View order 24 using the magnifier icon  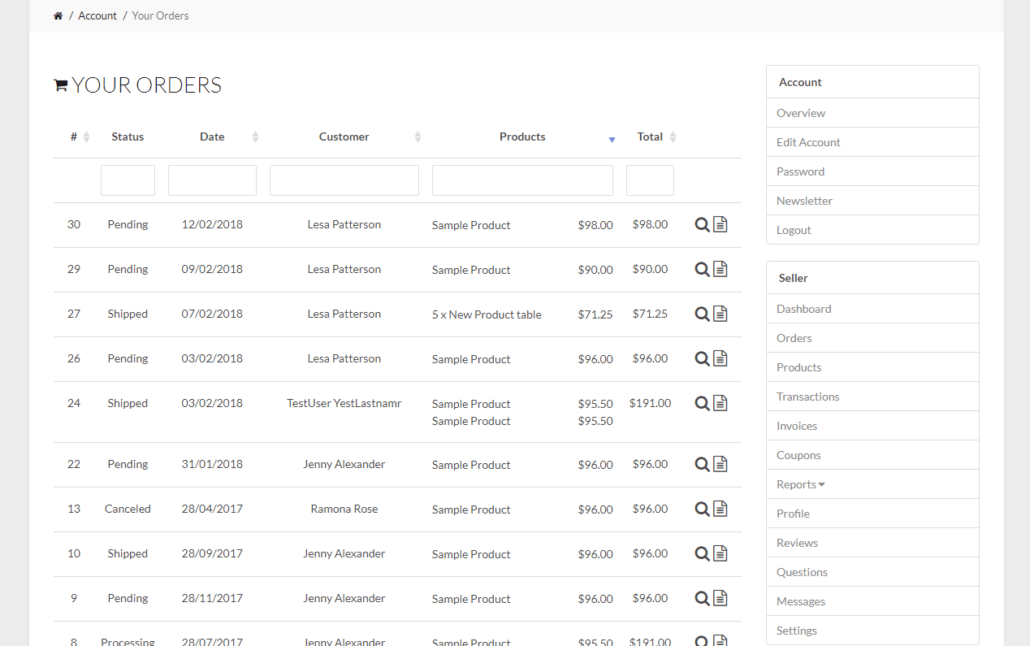[702, 403]
